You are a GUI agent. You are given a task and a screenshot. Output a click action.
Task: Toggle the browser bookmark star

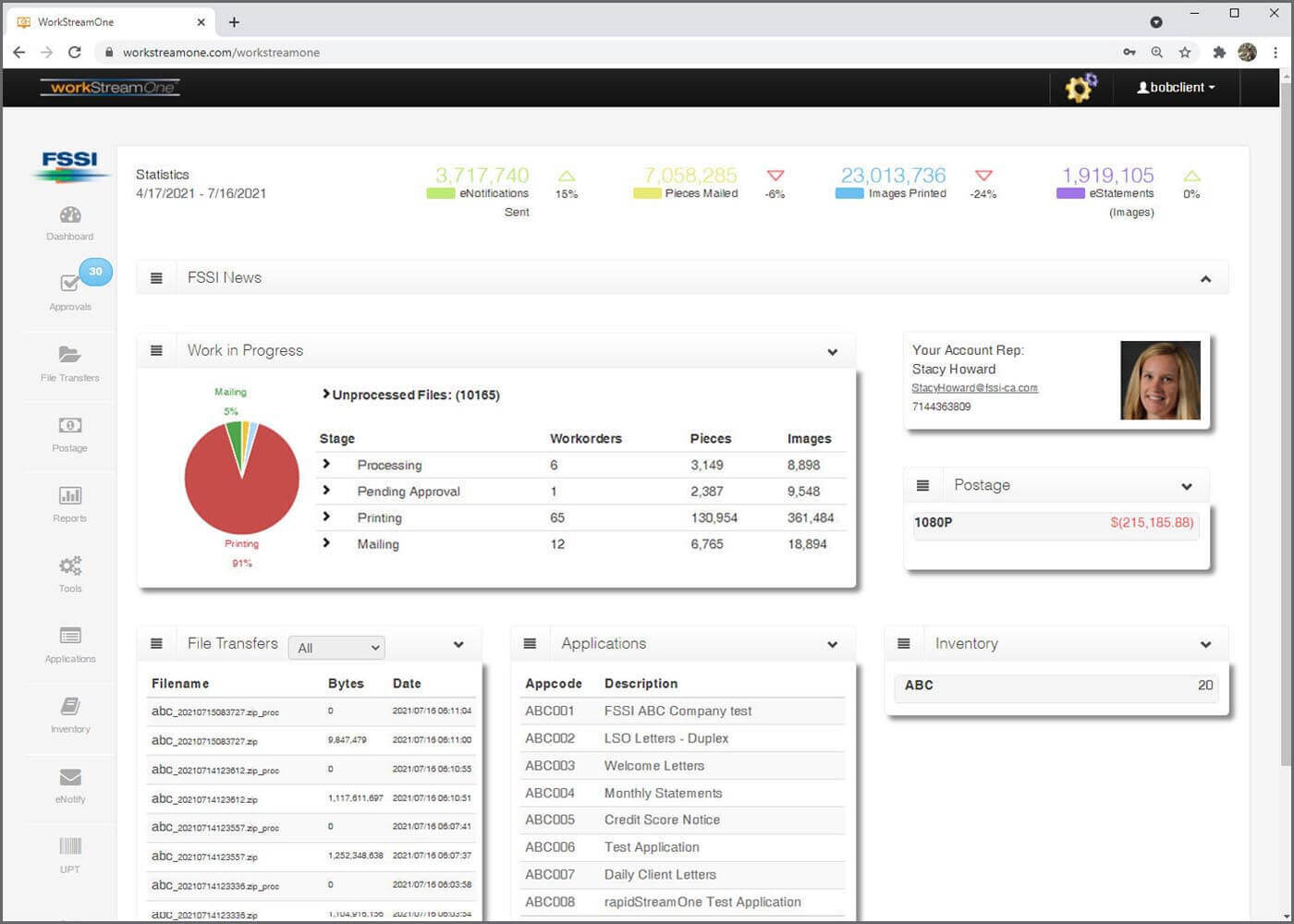click(1185, 53)
